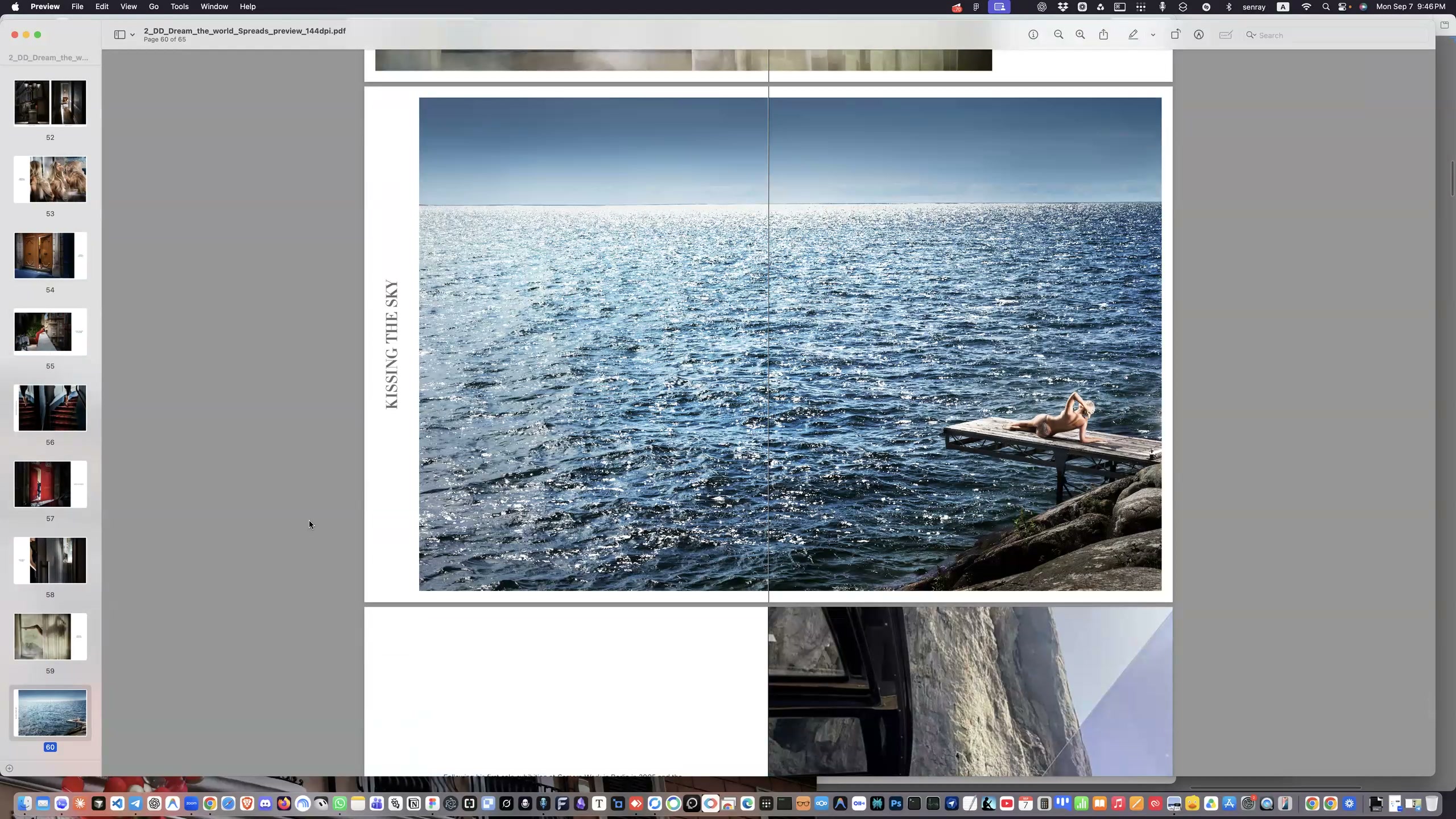Image resolution: width=1456 pixels, height=819 pixels.
Task: Click the PDF file title text
Action: pyautogui.click(x=245, y=31)
